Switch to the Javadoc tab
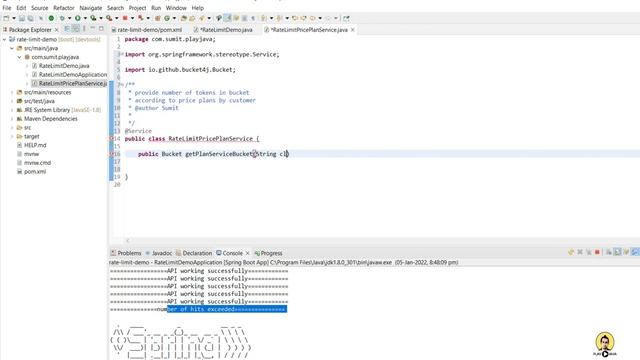640x360 pixels. (x=159, y=253)
